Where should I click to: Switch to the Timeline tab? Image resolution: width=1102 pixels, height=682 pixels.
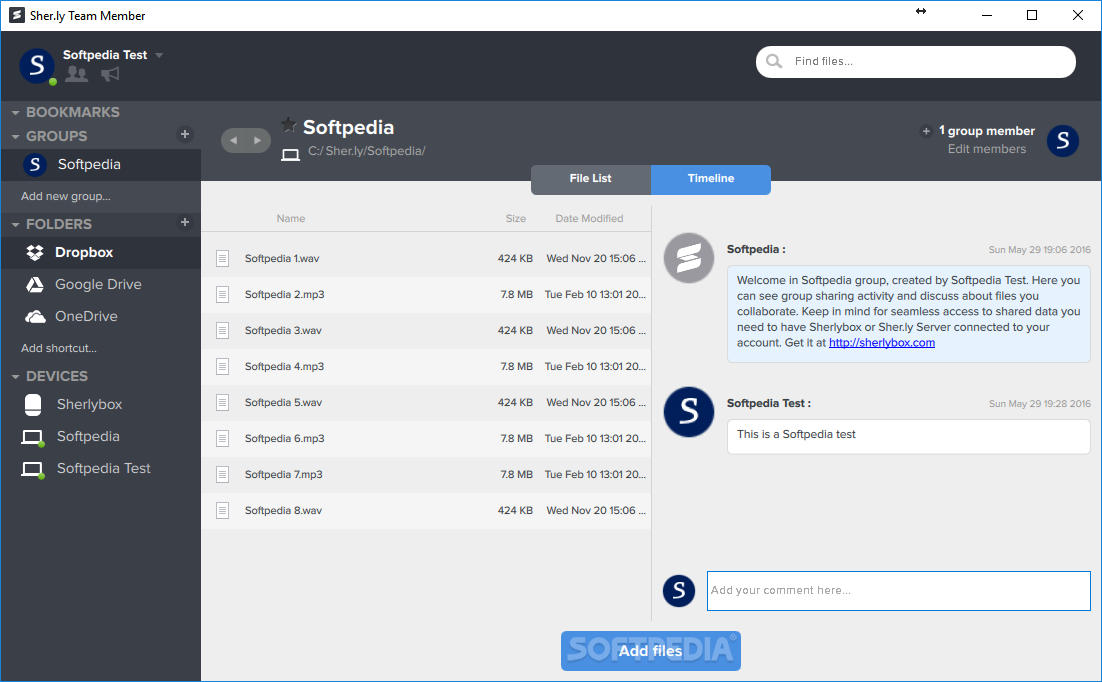711,179
